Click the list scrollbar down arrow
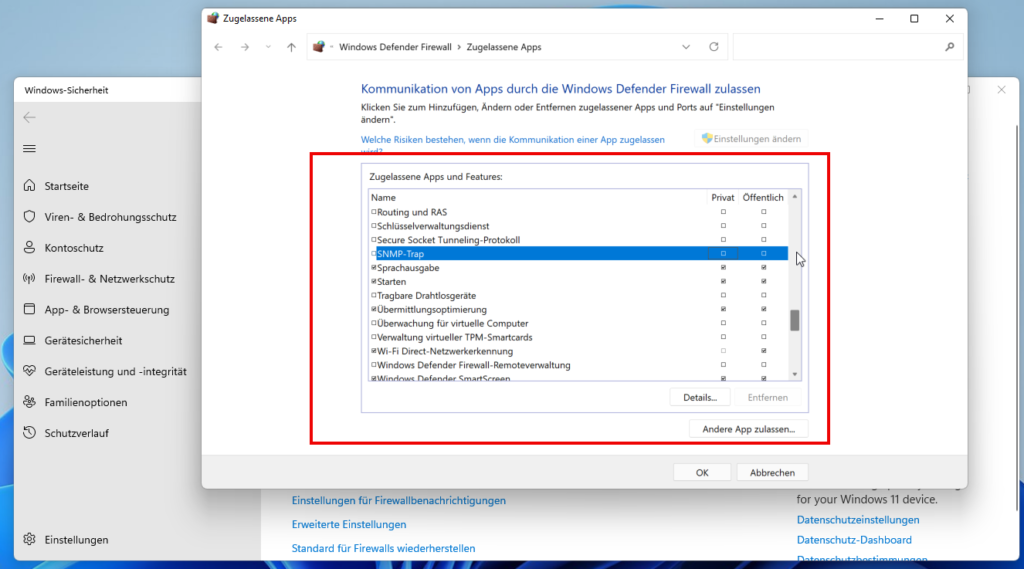1024x569 pixels. (x=795, y=374)
